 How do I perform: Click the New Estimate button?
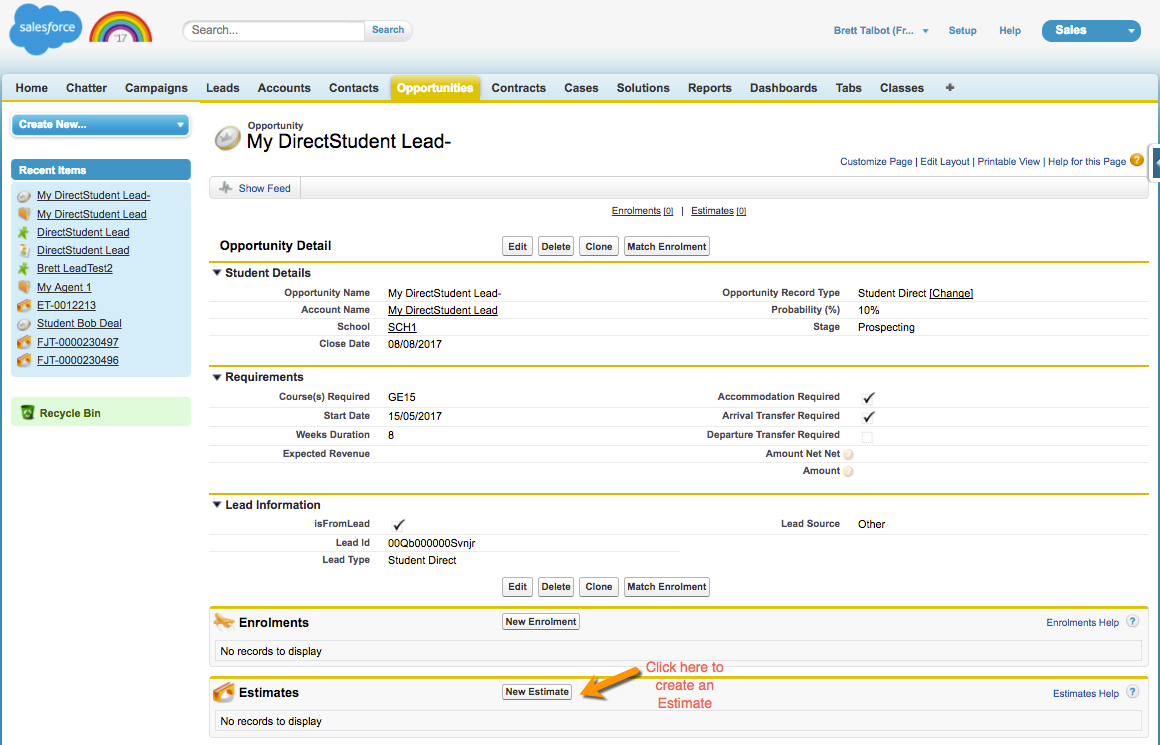pyautogui.click(x=537, y=692)
